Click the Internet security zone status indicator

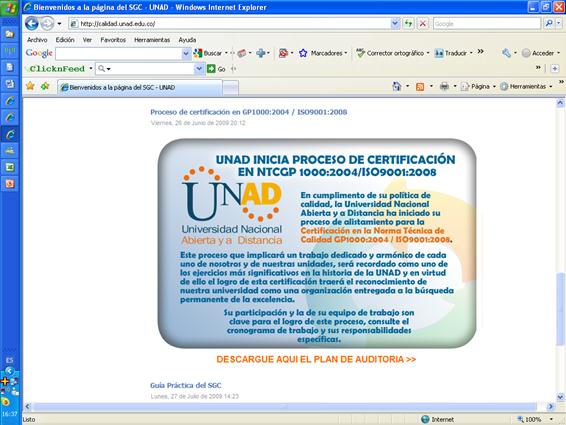click(x=437, y=419)
